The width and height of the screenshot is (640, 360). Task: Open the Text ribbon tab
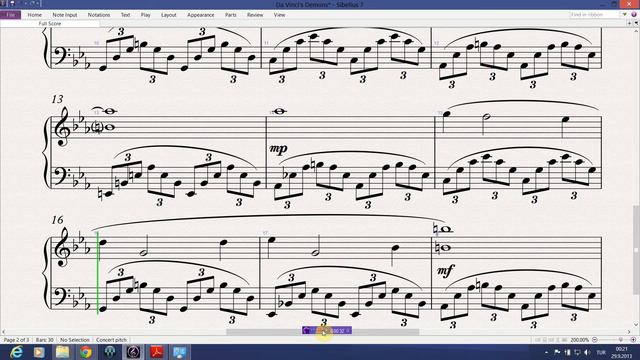[x=125, y=15]
